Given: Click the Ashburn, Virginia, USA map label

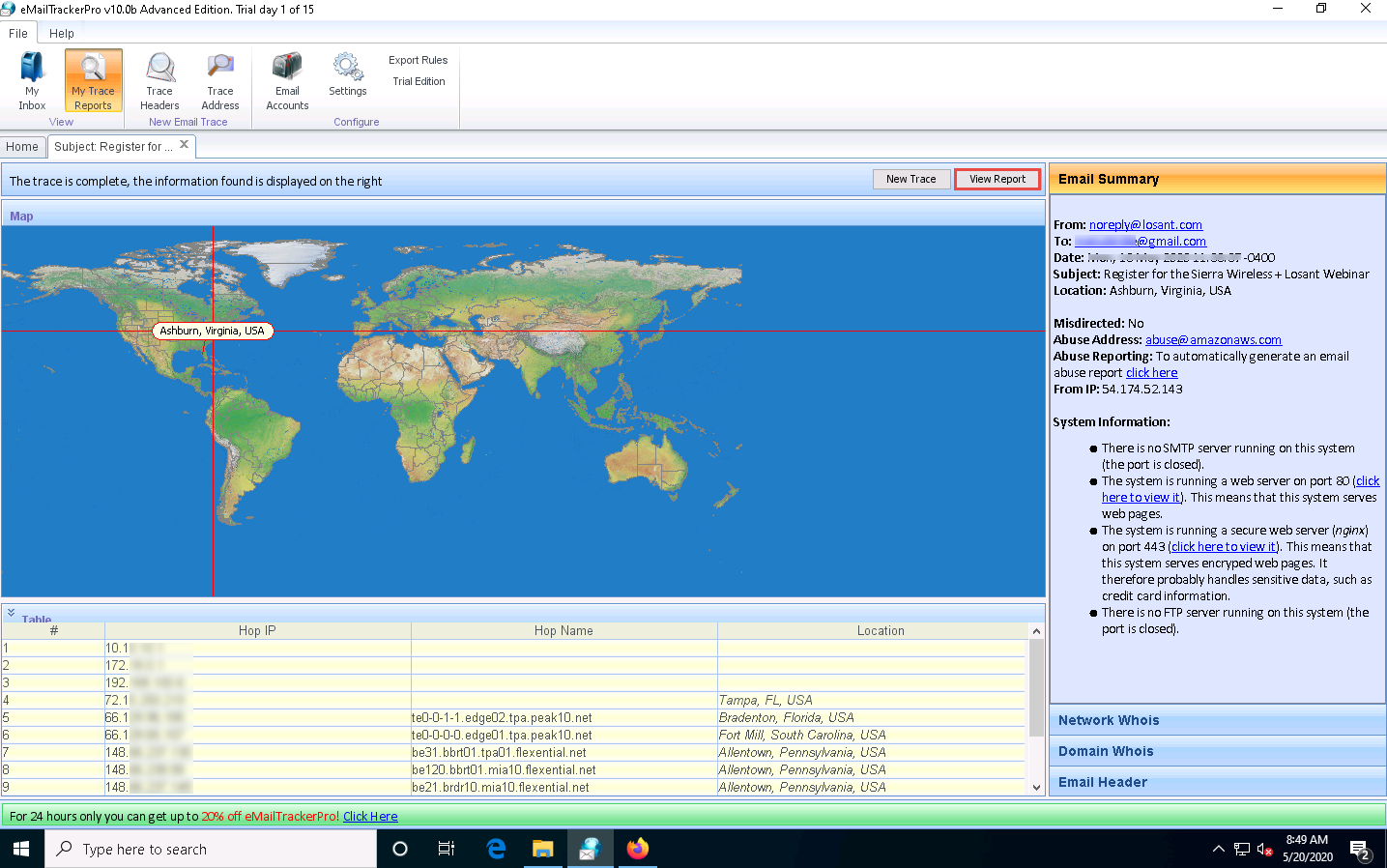Looking at the screenshot, I should click(x=213, y=331).
